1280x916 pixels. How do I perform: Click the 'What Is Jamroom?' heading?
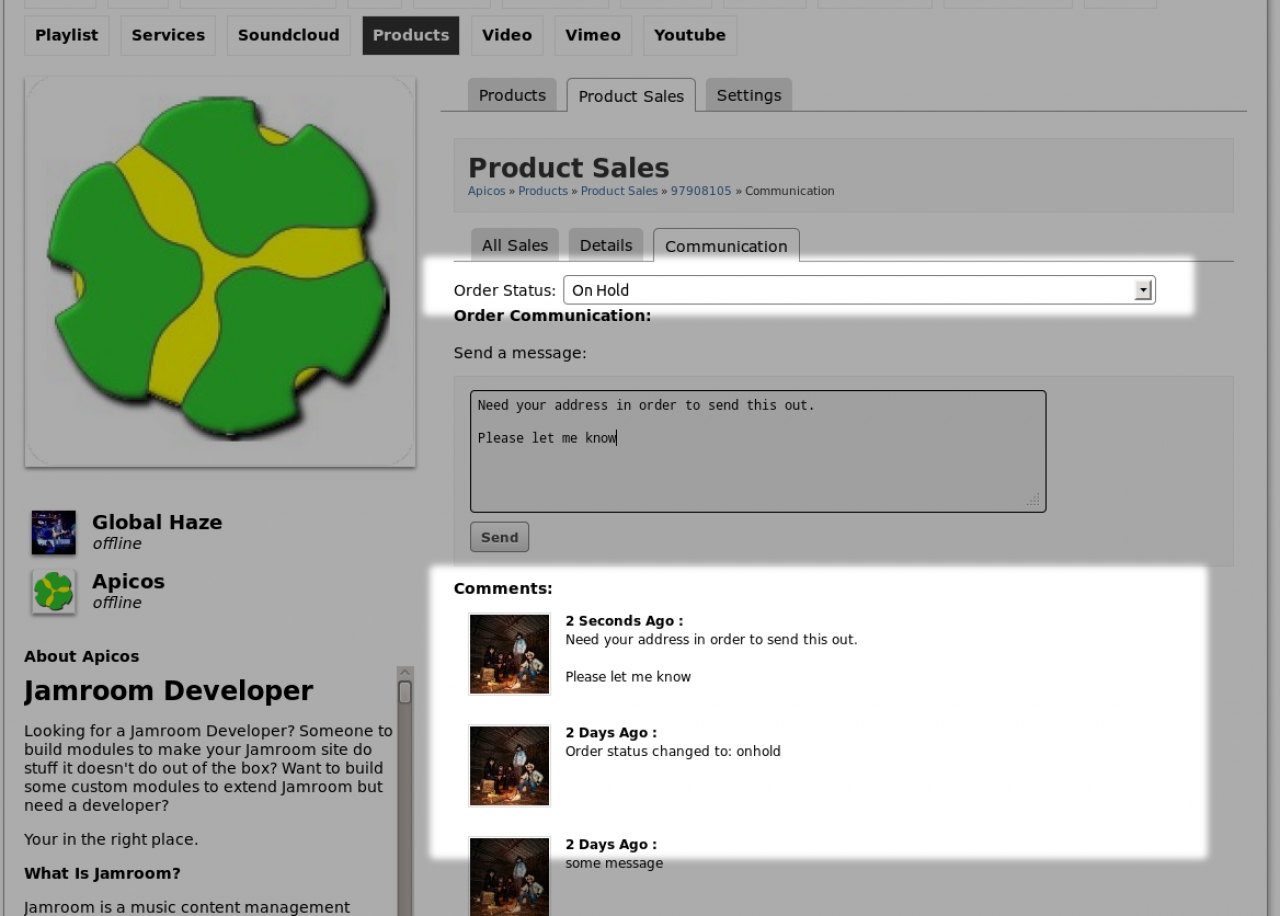[102, 873]
